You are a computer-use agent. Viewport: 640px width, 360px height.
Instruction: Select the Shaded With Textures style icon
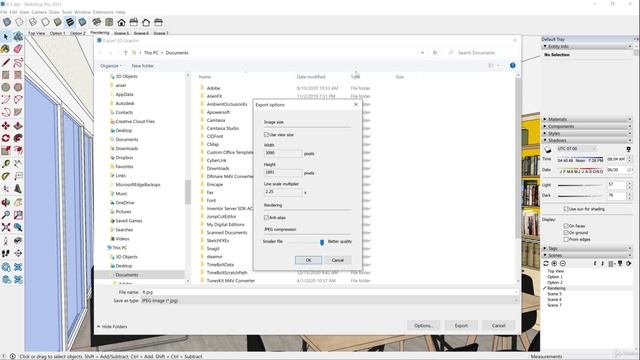70,22
